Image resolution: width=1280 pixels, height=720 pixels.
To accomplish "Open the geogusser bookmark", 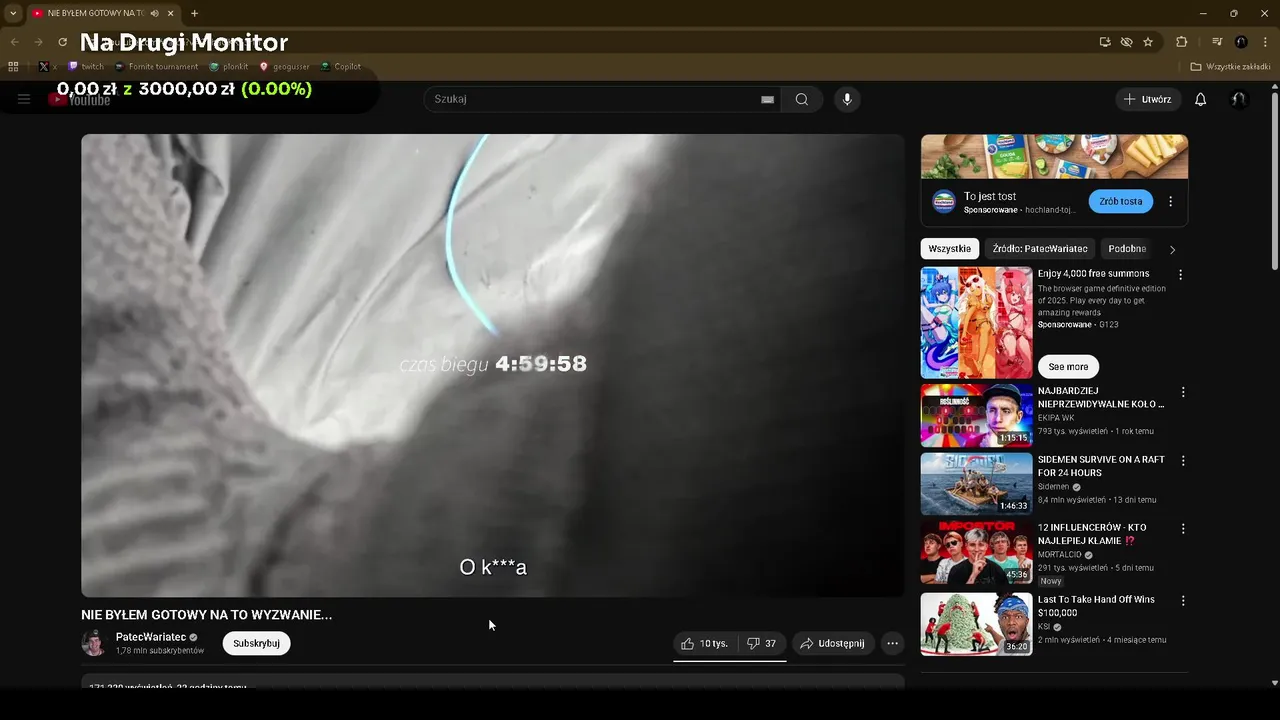I will (285, 67).
